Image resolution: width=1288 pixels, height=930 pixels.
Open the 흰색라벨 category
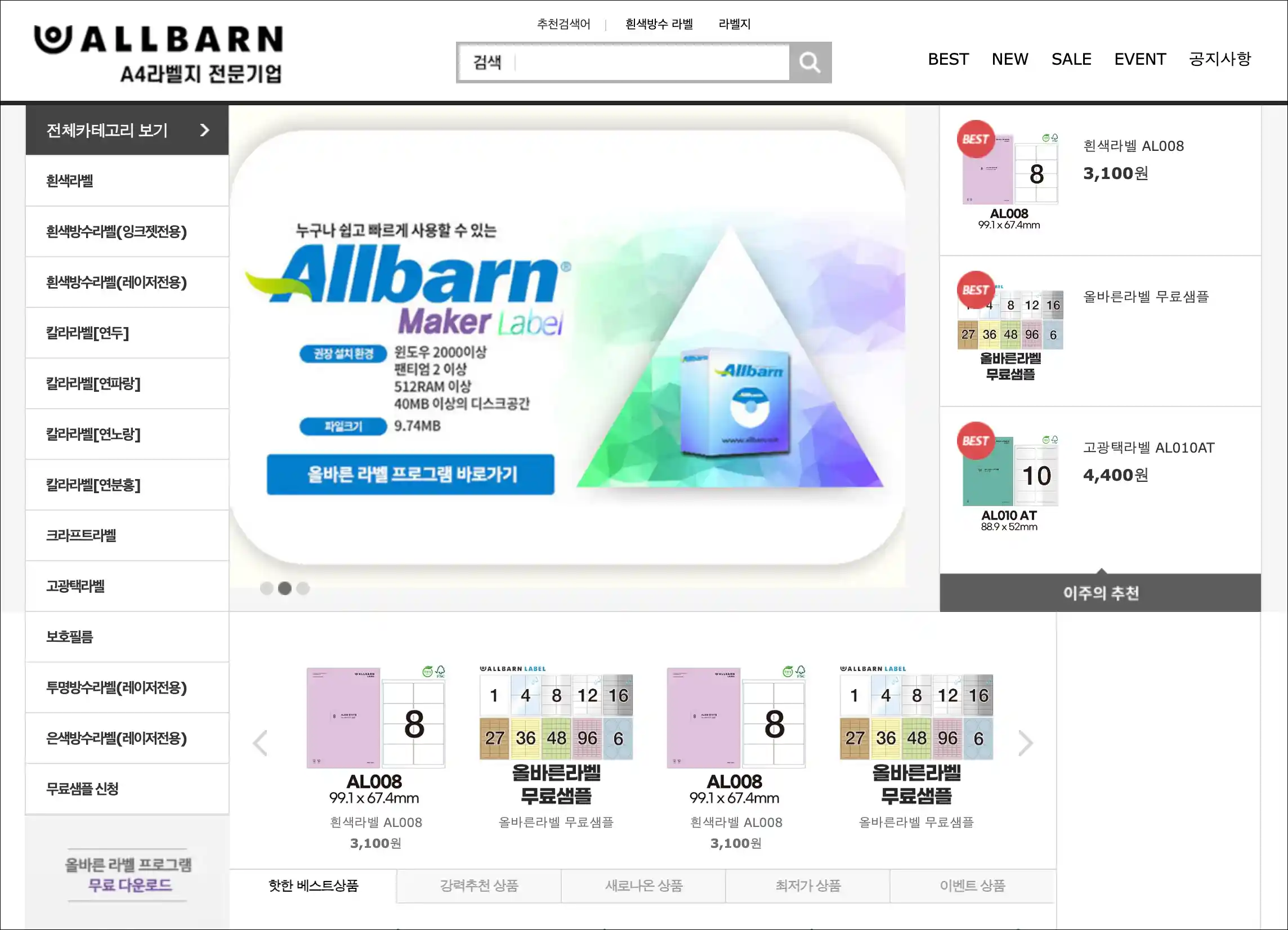pyautogui.click(x=127, y=181)
